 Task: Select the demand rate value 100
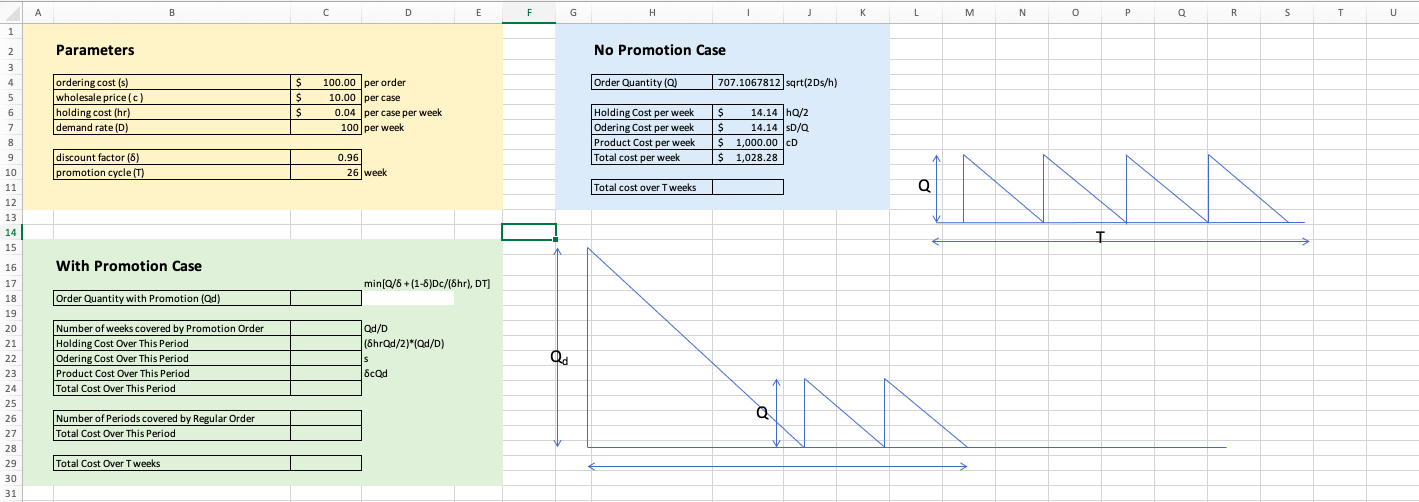pos(326,127)
